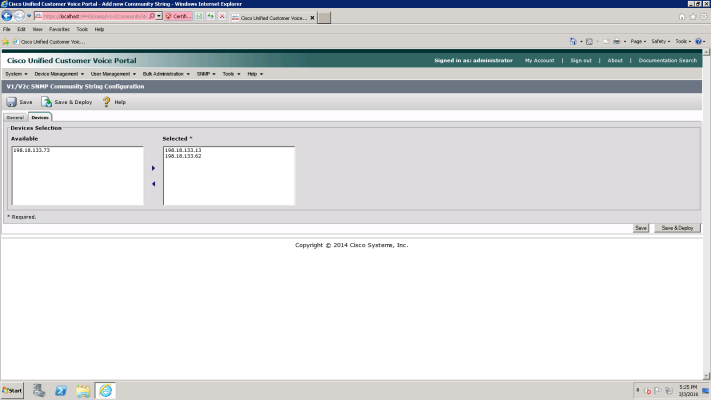Select 198.18.133.13 in Selected list
Viewport: 711px width, 400px height.
pyautogui.click(x=229, y=150)
